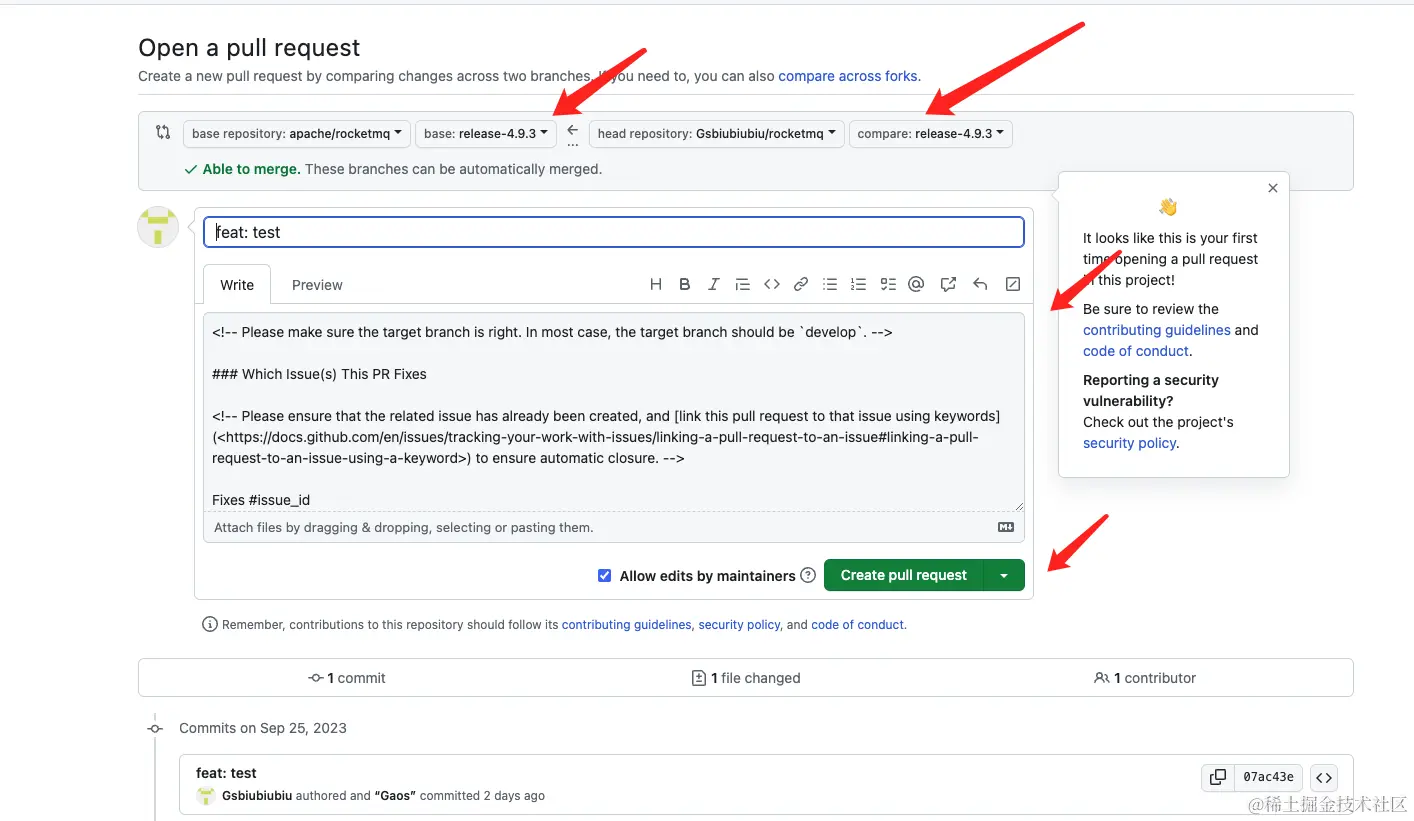
Task: Click the 1 file changed summary
Action: click(x=746, y=678)
